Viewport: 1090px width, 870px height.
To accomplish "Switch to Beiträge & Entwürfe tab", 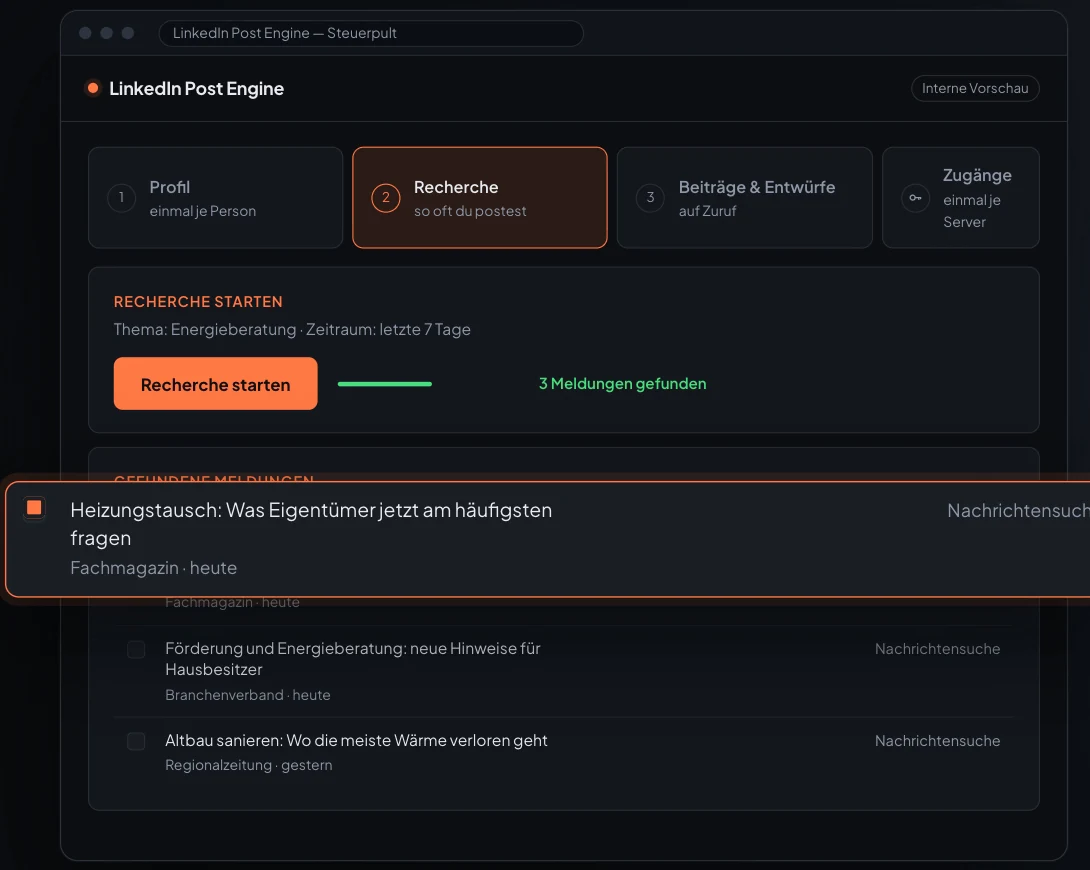I will coord(745,197).
